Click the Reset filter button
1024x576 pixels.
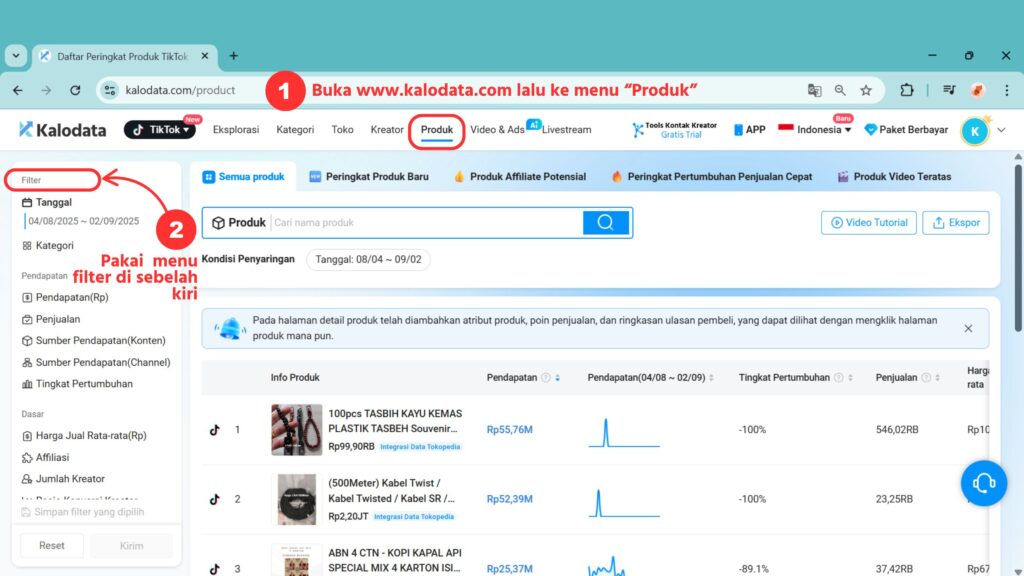(52, 545)
